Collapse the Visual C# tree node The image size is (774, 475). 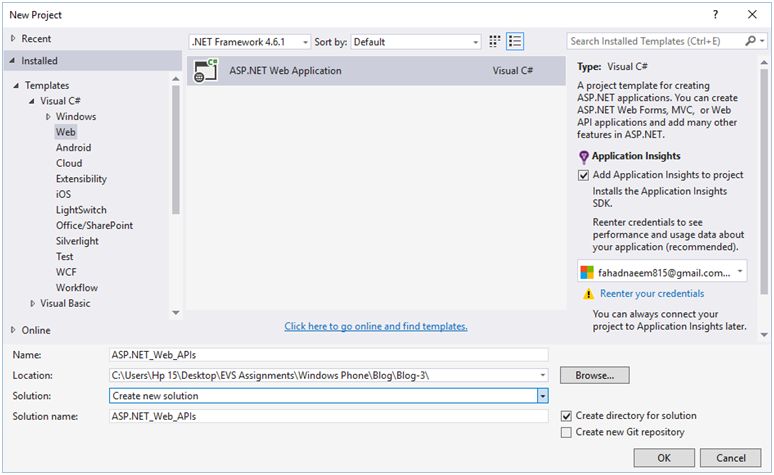pos(32,101)
